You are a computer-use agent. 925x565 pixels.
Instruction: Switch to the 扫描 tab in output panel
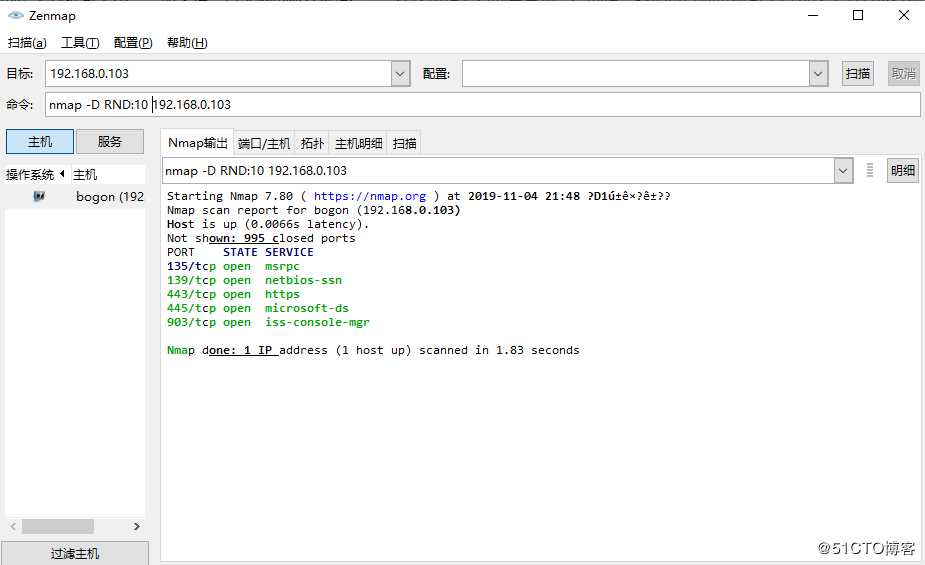click(405, 143)
